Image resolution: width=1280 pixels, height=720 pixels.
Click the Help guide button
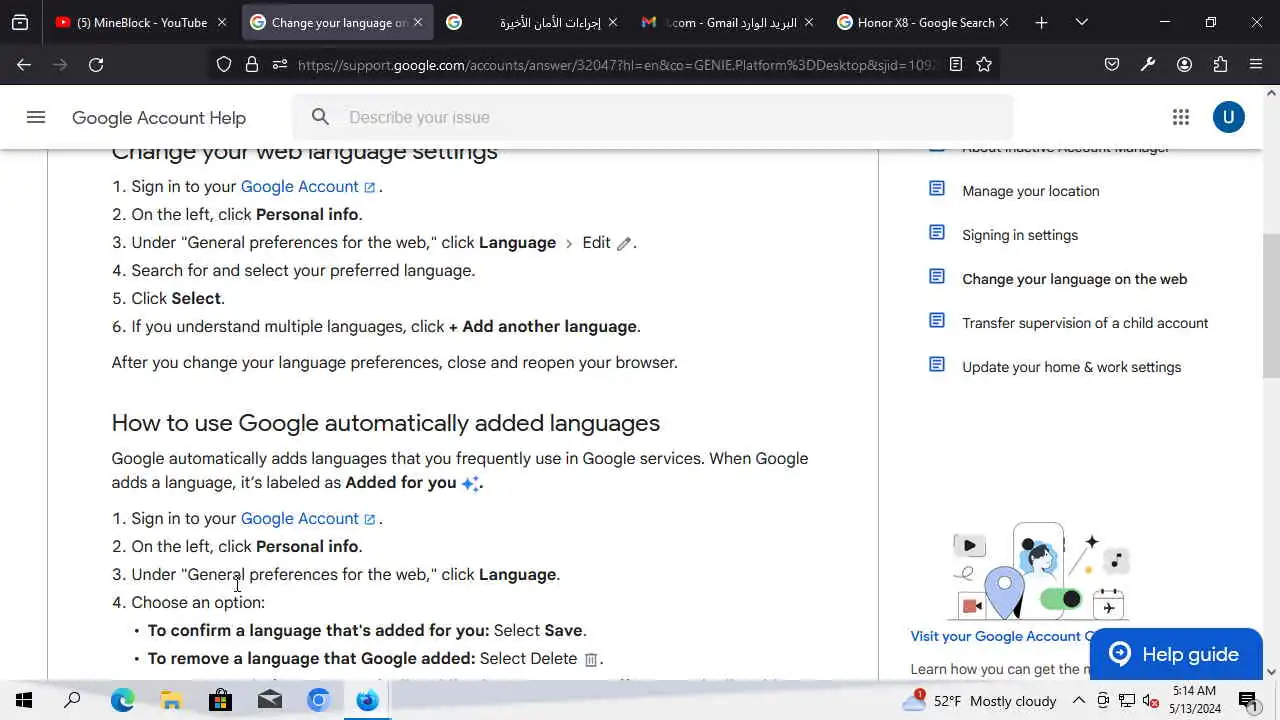[1176, 654]
